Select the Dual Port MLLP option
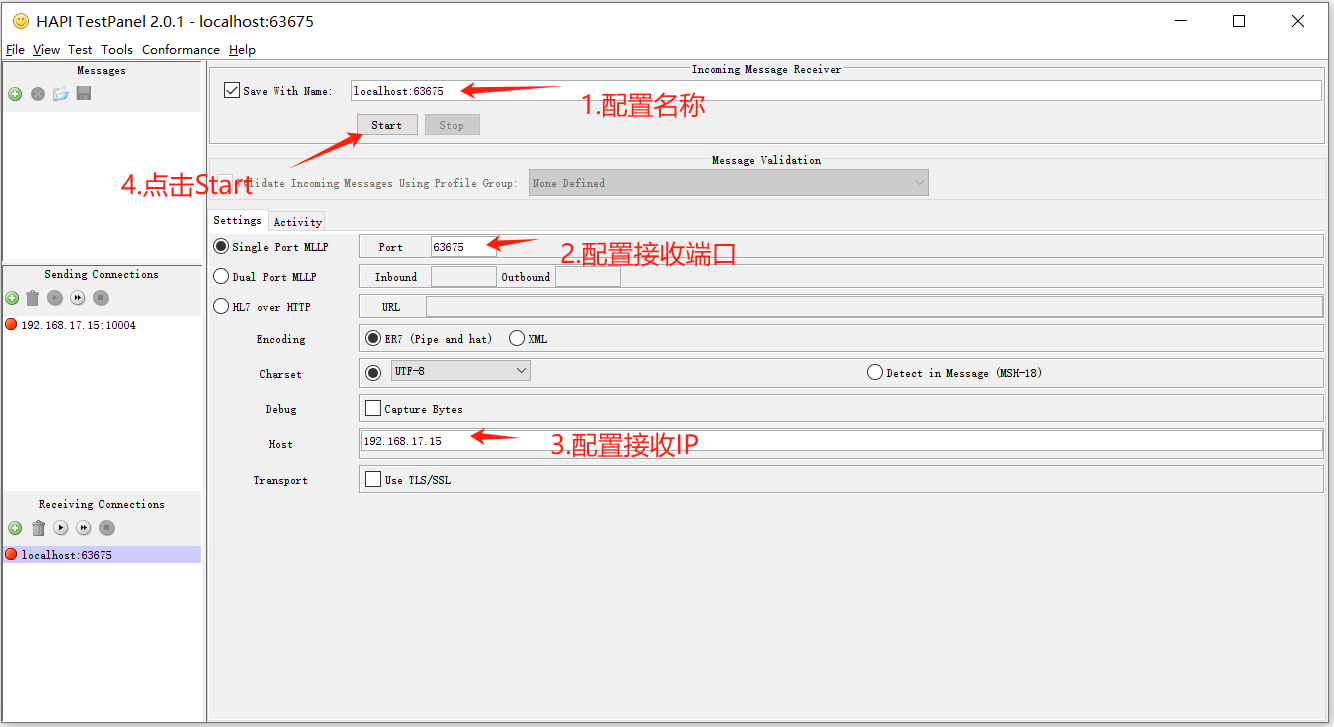 point(221,277)
